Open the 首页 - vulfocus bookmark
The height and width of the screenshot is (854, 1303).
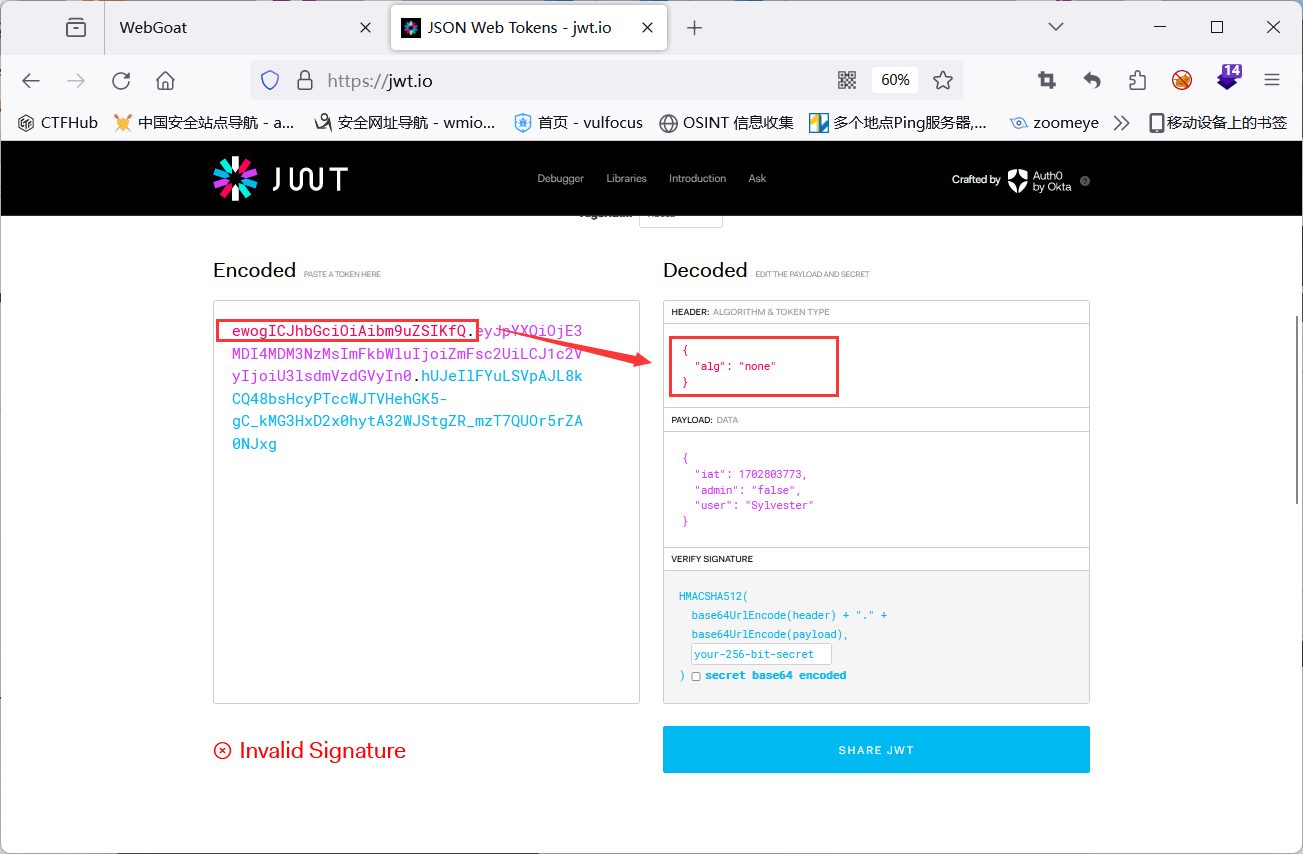click(x=578, y=122)
